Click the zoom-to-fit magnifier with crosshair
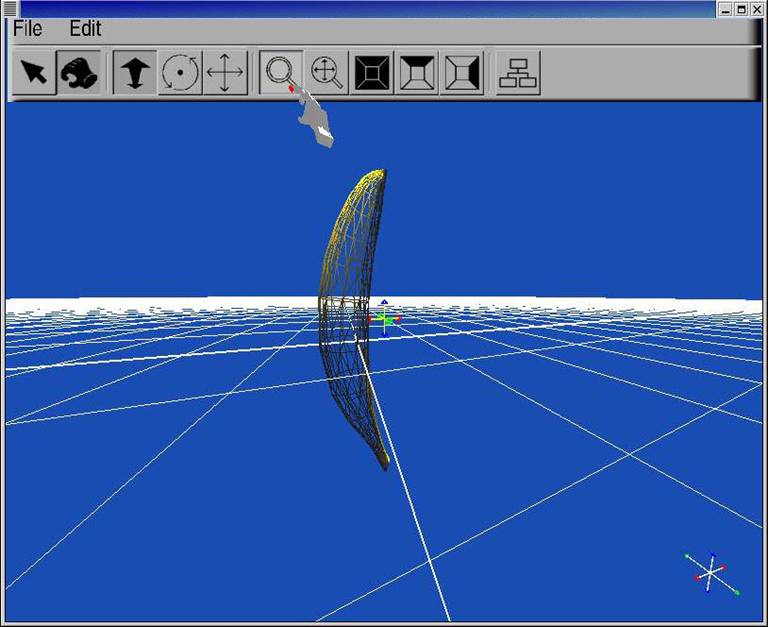The height and width of the screenshot is (627, 768). 327,72
